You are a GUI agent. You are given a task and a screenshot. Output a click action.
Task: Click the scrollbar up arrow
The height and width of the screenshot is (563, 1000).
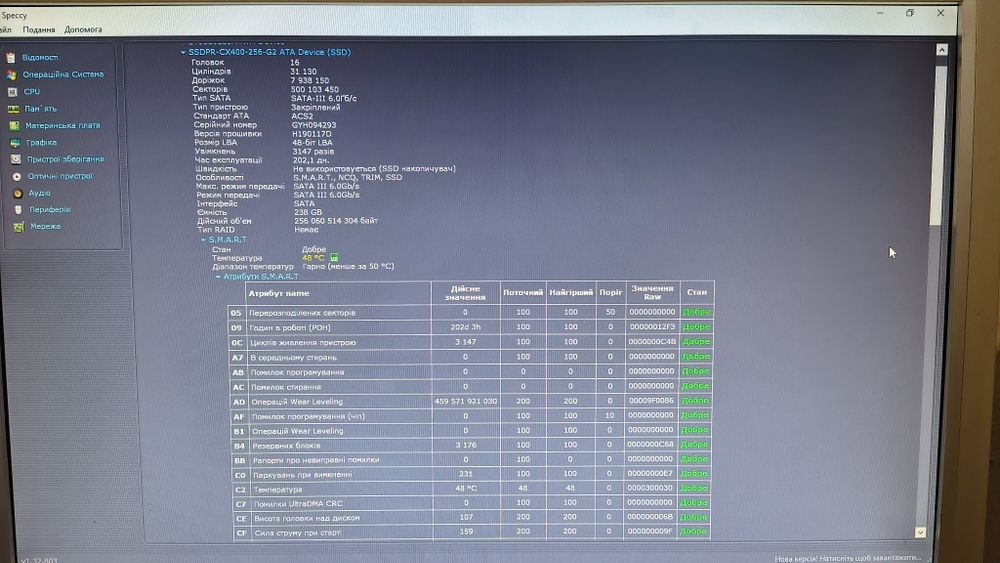[941, 50]
